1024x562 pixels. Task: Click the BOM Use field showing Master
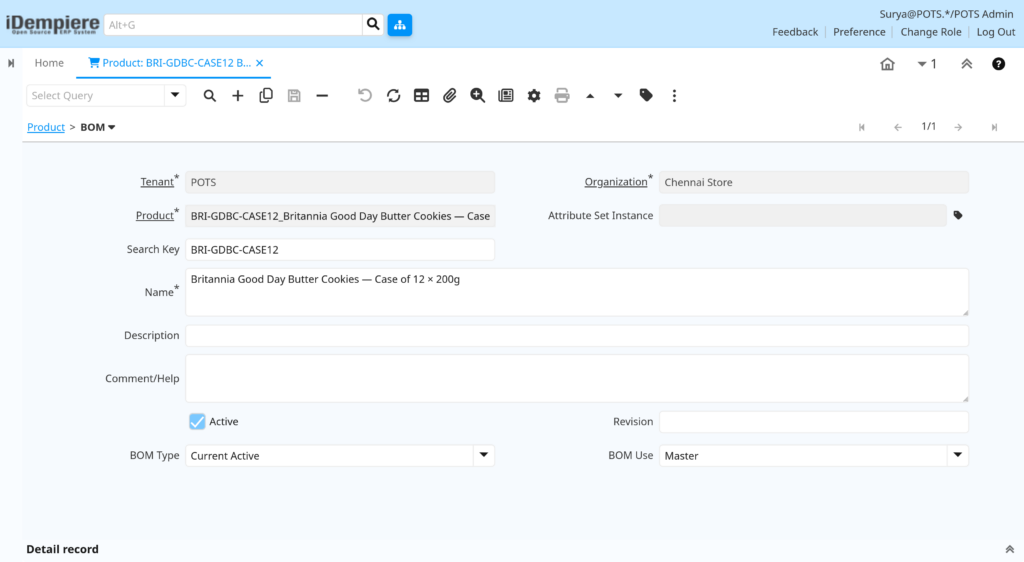(x=803, y=456)
